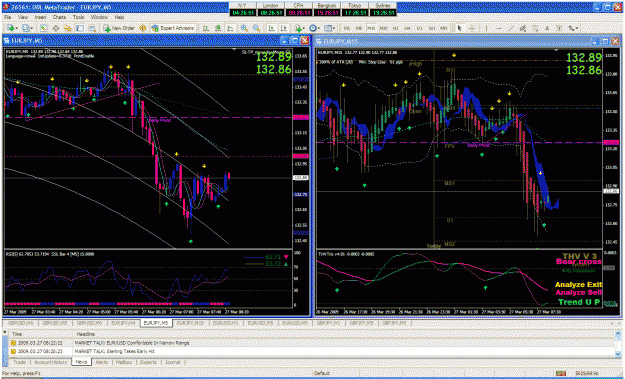The width and height of the screenshot is (625, 379).
Task: Switch to M1 timeframe
Action: (x=347, y=28)
